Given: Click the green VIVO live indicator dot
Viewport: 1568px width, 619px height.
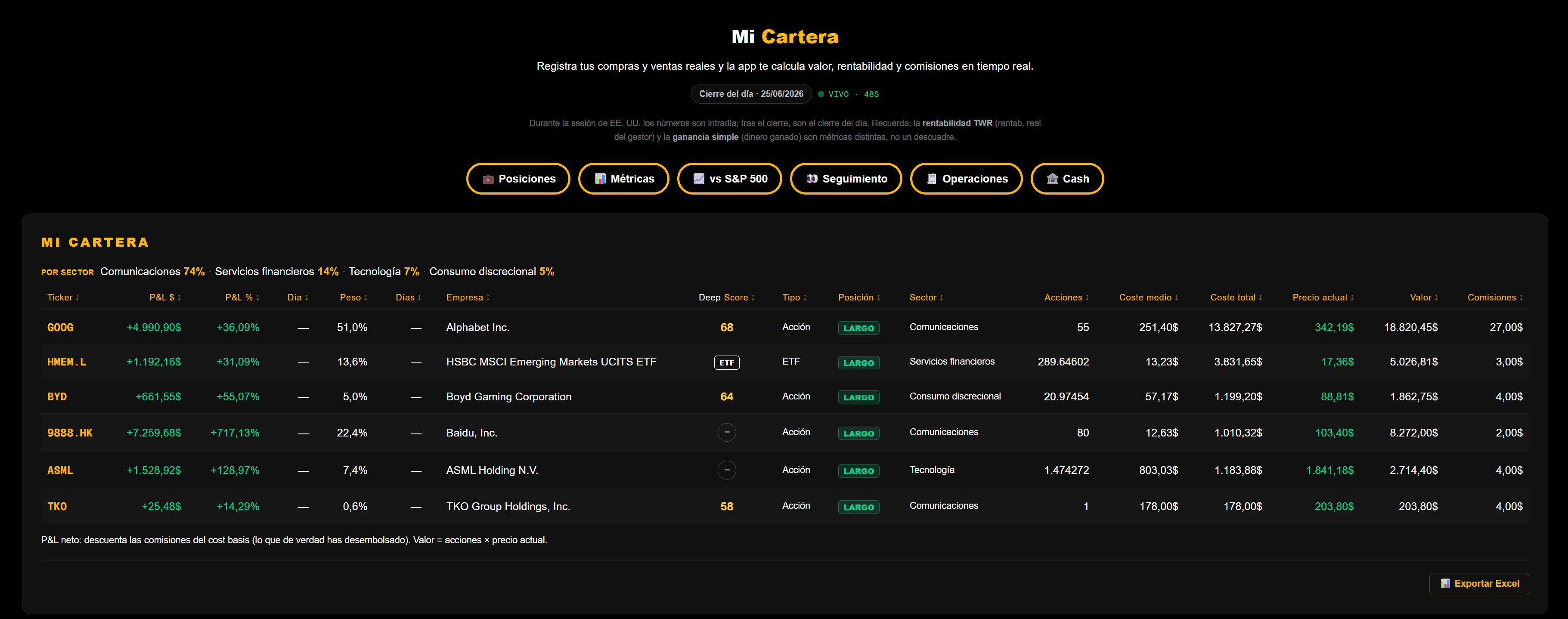Looking at the screenshot, I should tap(821, 94).
